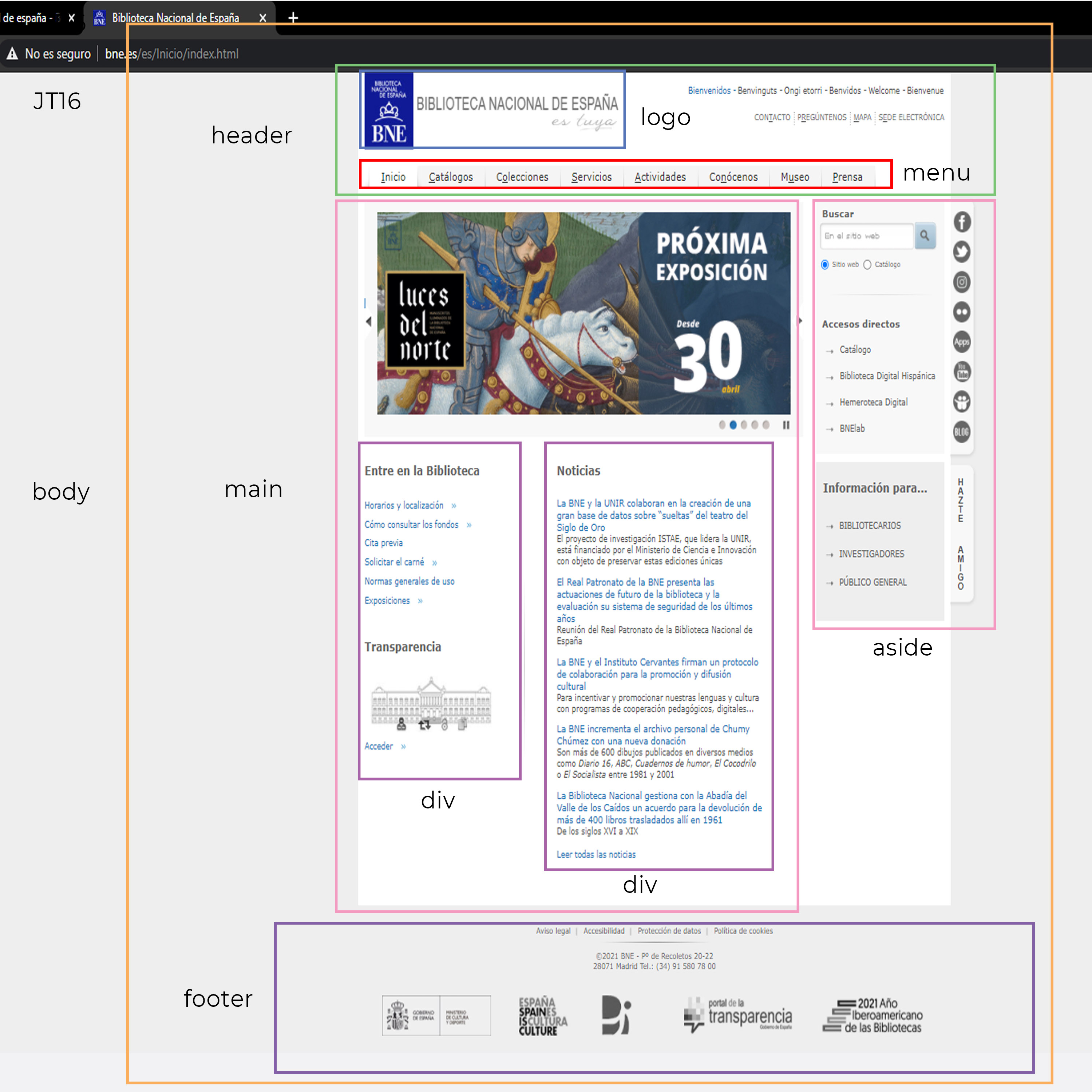
Task: Open the YouTube social icon
Action: point(962,371)
